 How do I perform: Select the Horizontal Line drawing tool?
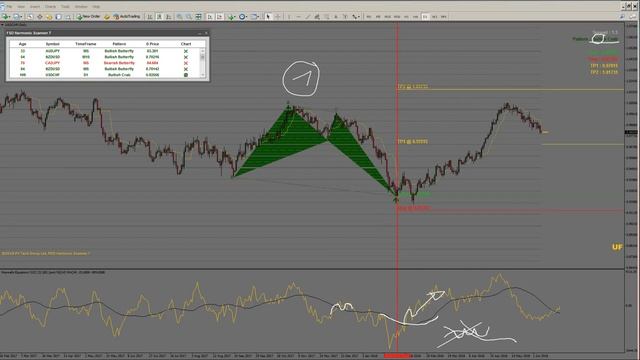299,17
